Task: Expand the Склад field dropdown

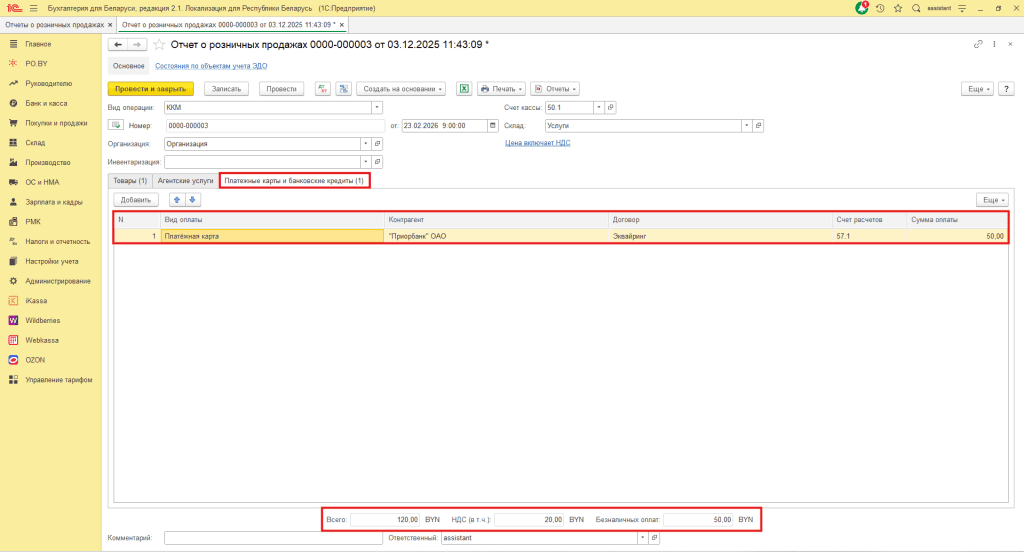Action: pos(746,125)
